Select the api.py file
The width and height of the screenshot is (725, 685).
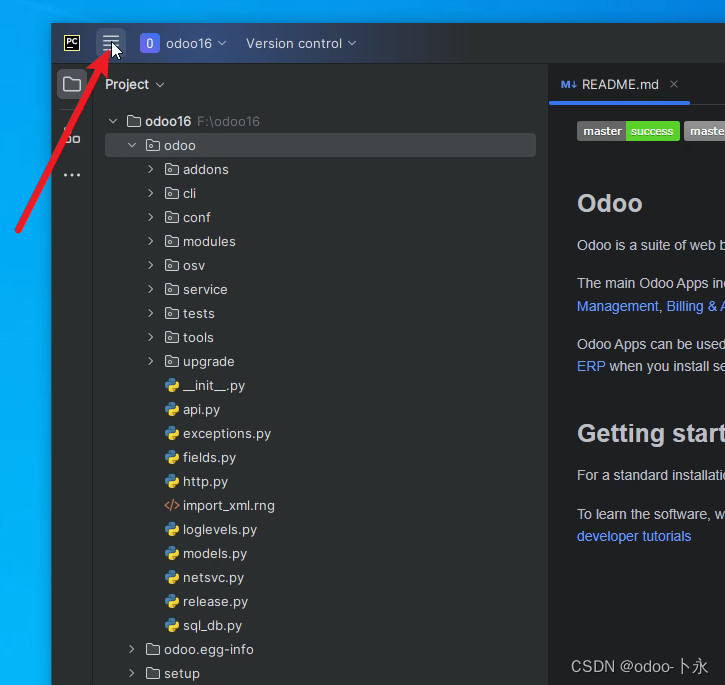(201, 410)
